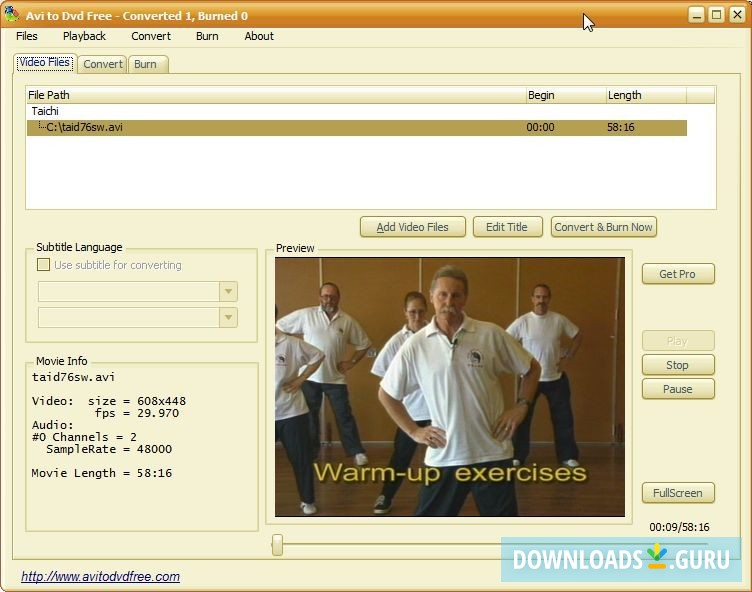The image size is (752, 592).
Task: Open preview in FullScreen
Action: 678,493
